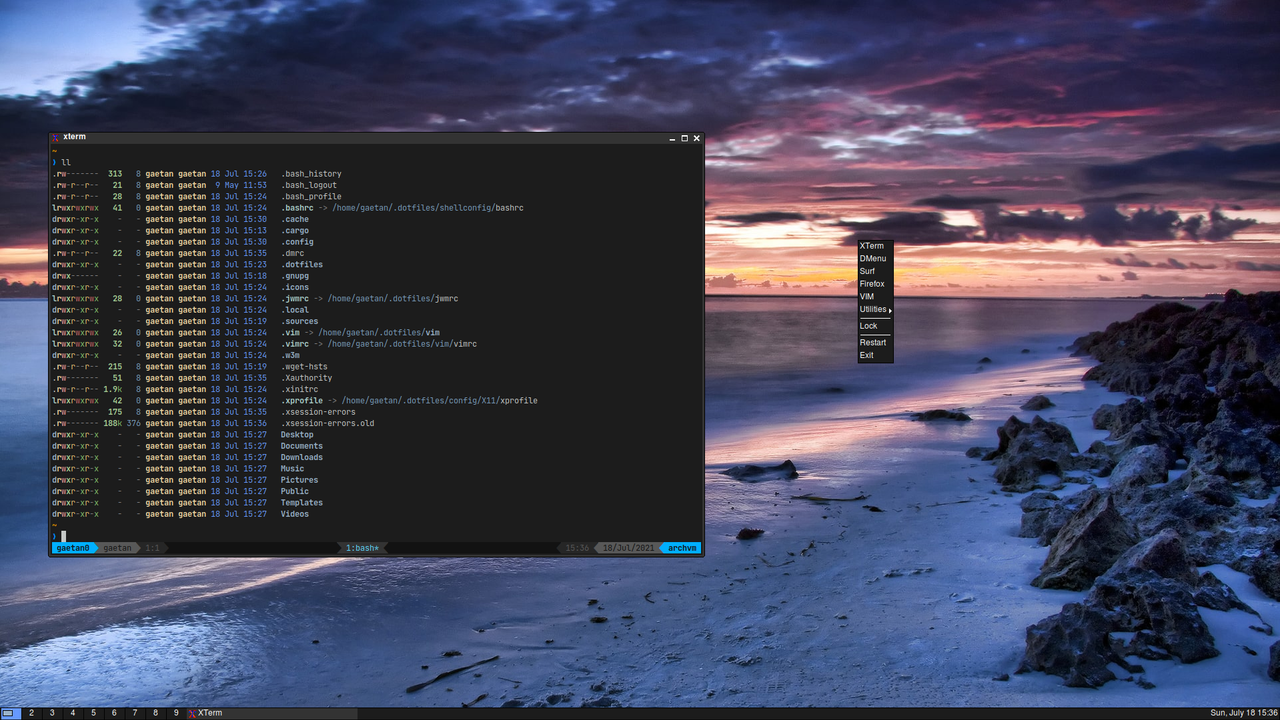1280x720 pixels.
Task: Click the .wget-hsts file name
Action: pos(304,367)
